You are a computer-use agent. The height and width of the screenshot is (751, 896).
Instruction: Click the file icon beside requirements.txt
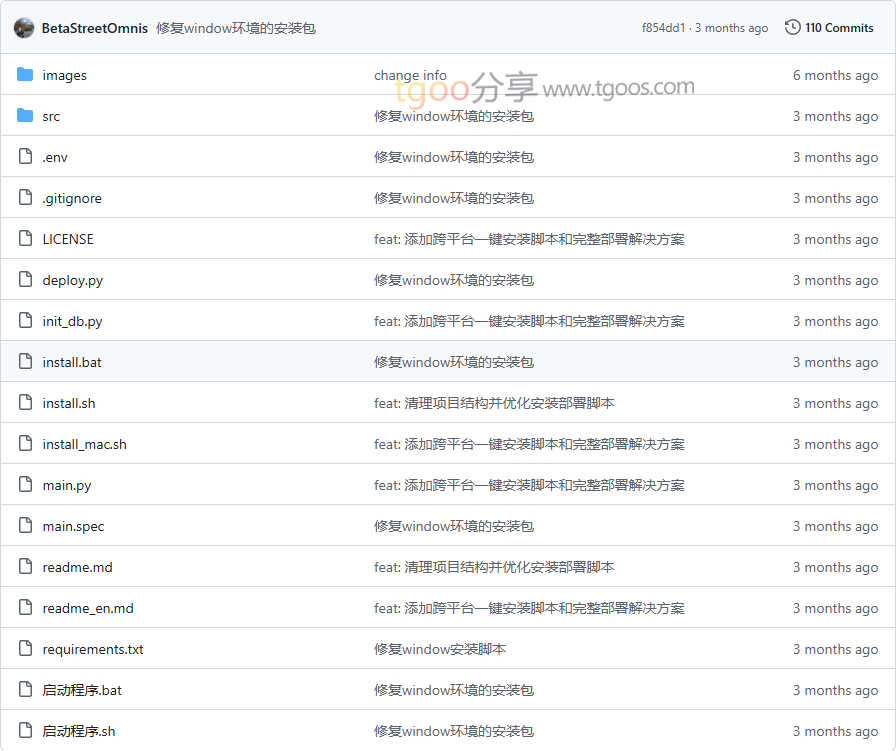coord(25,649)
